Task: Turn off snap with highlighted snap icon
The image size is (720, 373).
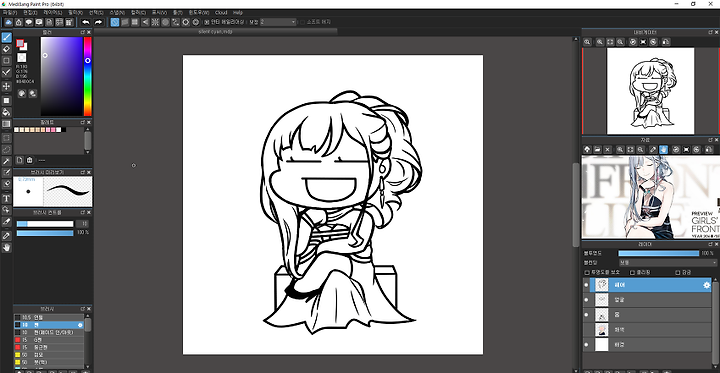Action: pyautogui.click(x=115, y=22)
